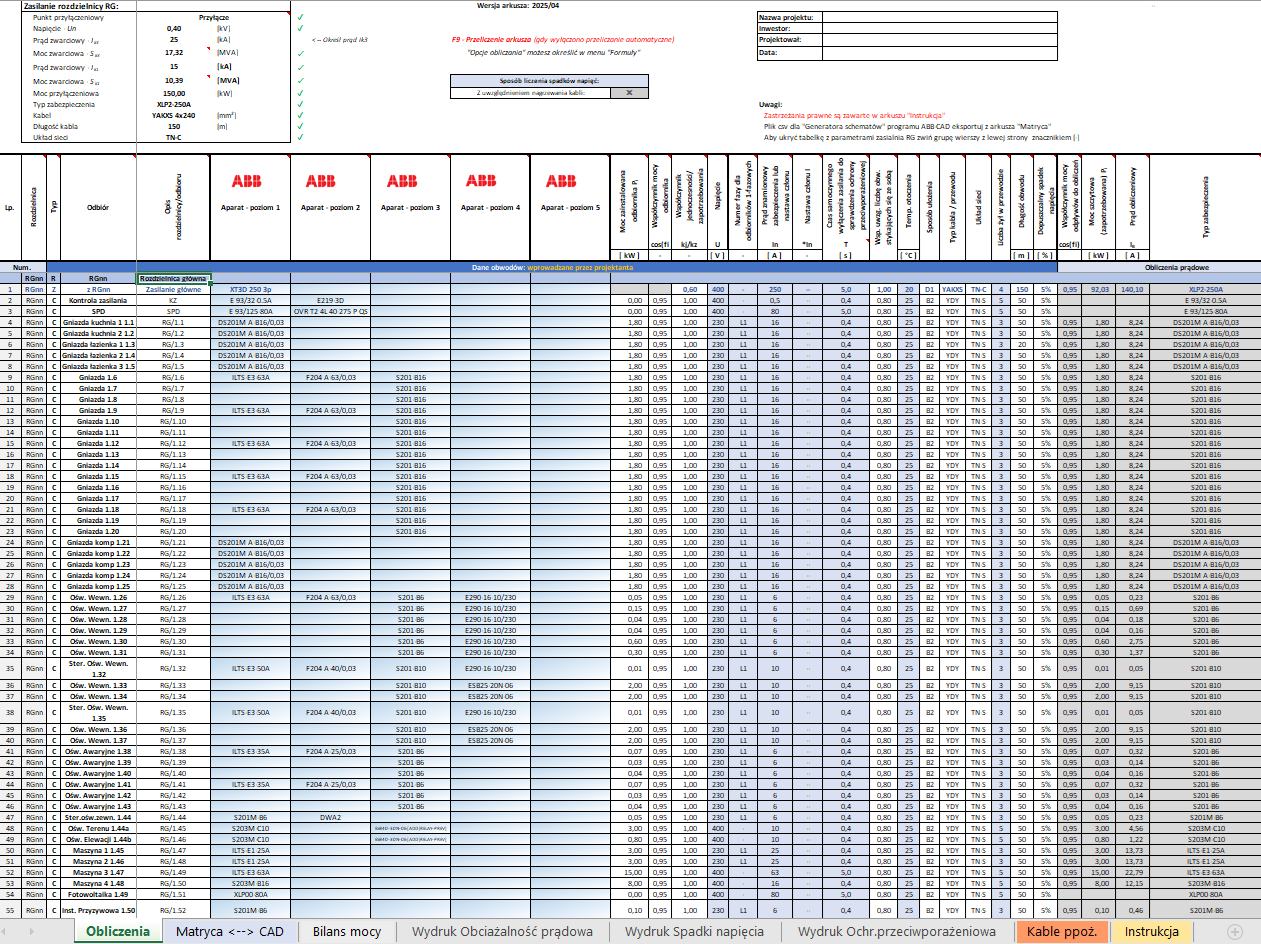Select the DWA2 device cell
Screen dimensions: 1261x944
coord(331,817)
